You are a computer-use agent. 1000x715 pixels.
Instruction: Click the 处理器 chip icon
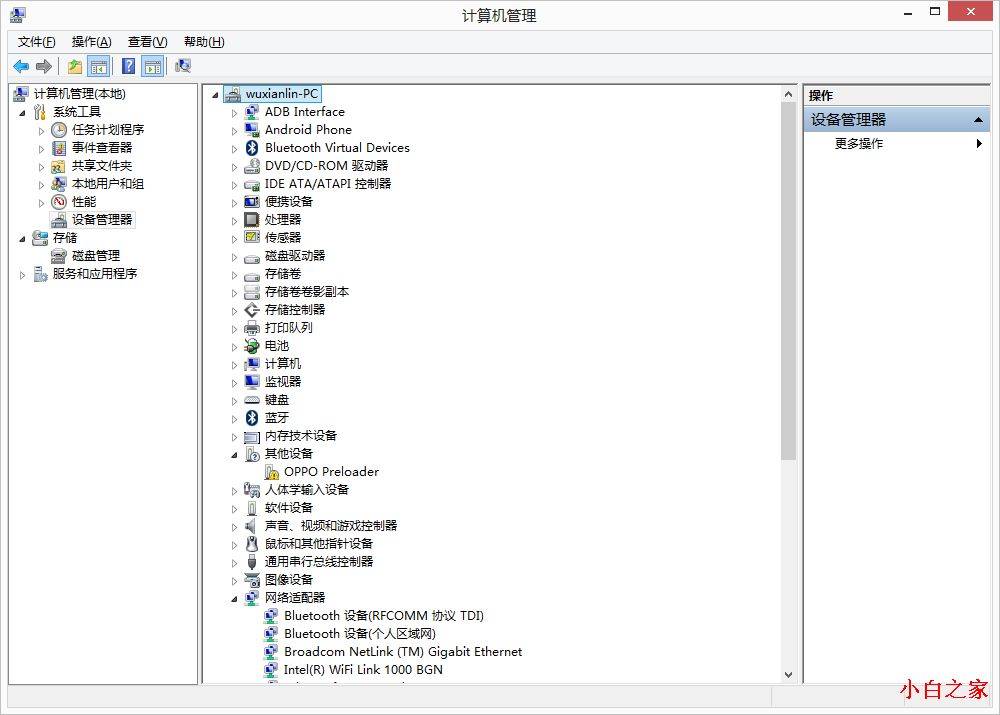click(253, 220)
